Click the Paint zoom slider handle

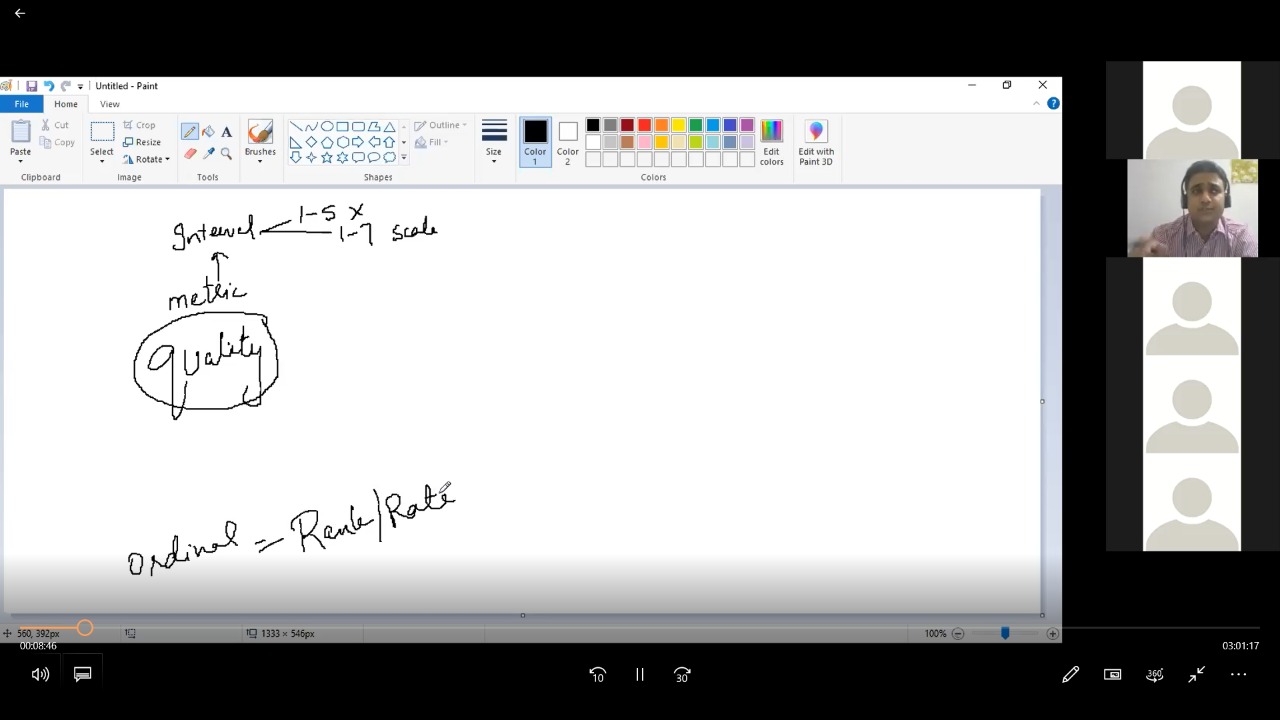[1005, 633]
